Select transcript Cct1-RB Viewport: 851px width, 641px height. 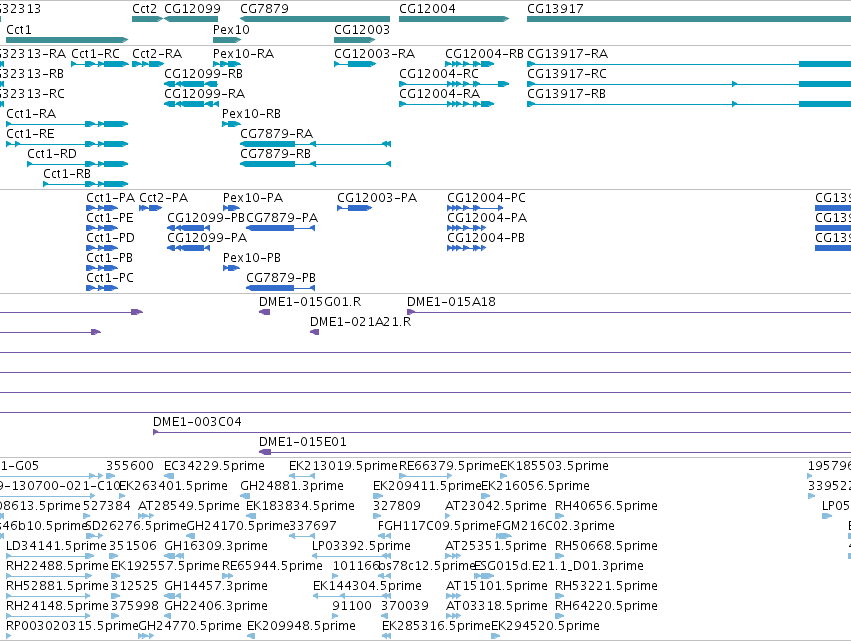67,174
